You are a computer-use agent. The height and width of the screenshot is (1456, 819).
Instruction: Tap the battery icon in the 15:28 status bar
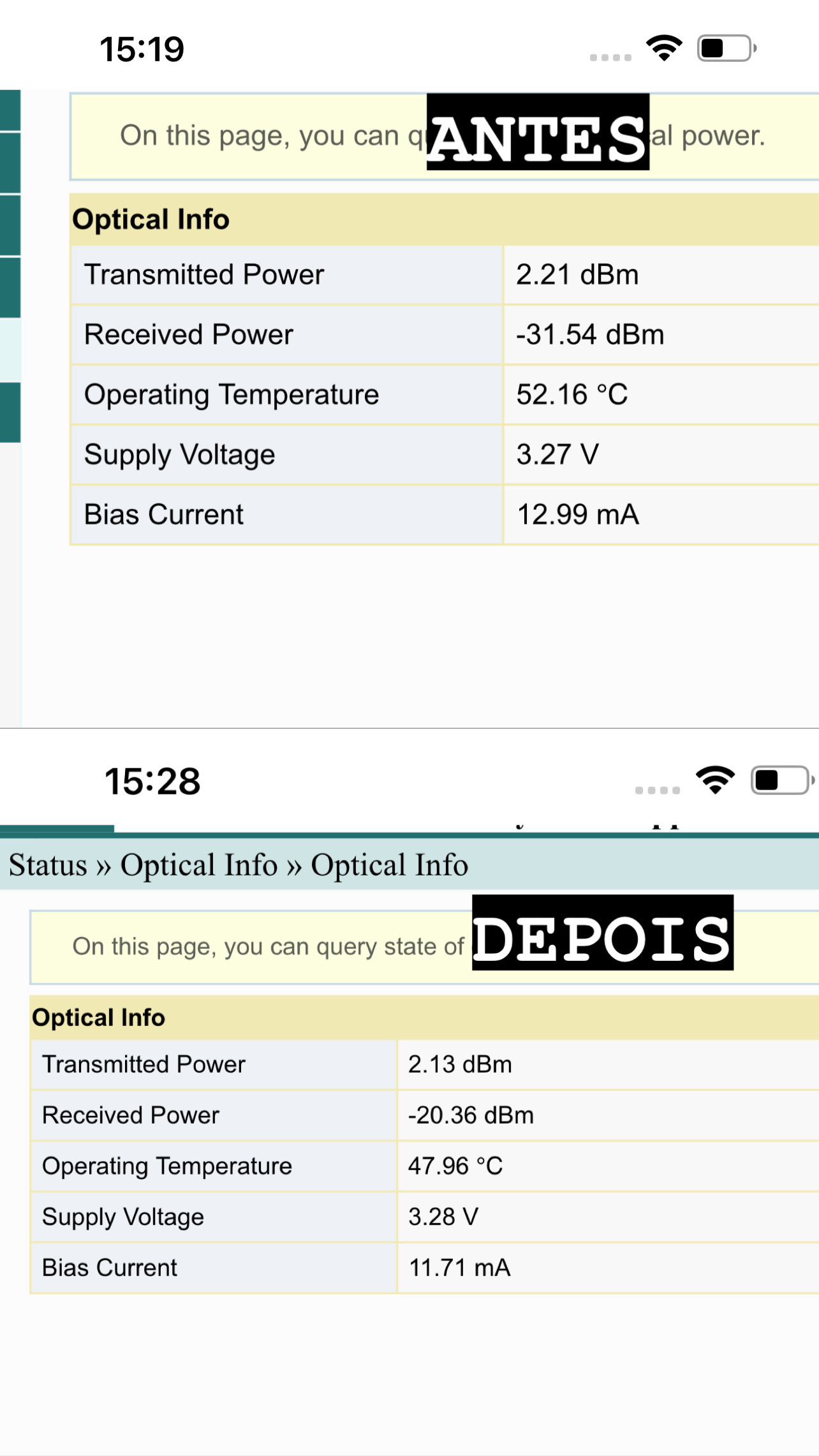781,780
